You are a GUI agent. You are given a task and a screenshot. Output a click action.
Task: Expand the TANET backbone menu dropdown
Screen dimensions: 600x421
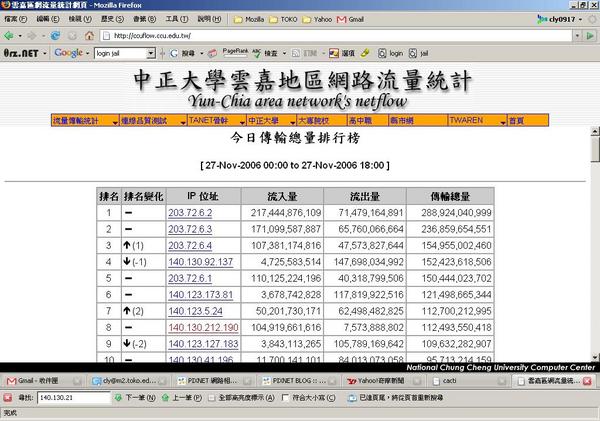tap(242, 122)
